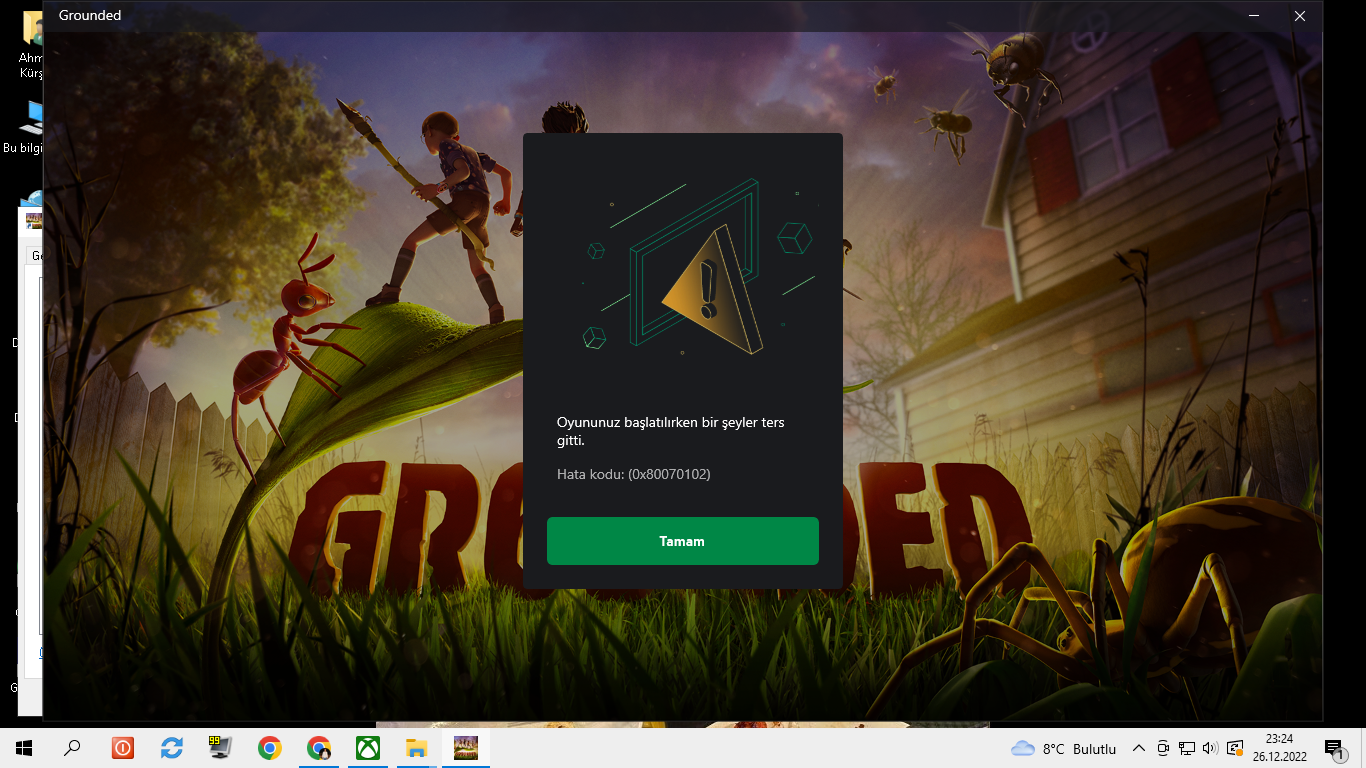
Task: Click the error code text 0x80070102
Action: tap(669, 474)
